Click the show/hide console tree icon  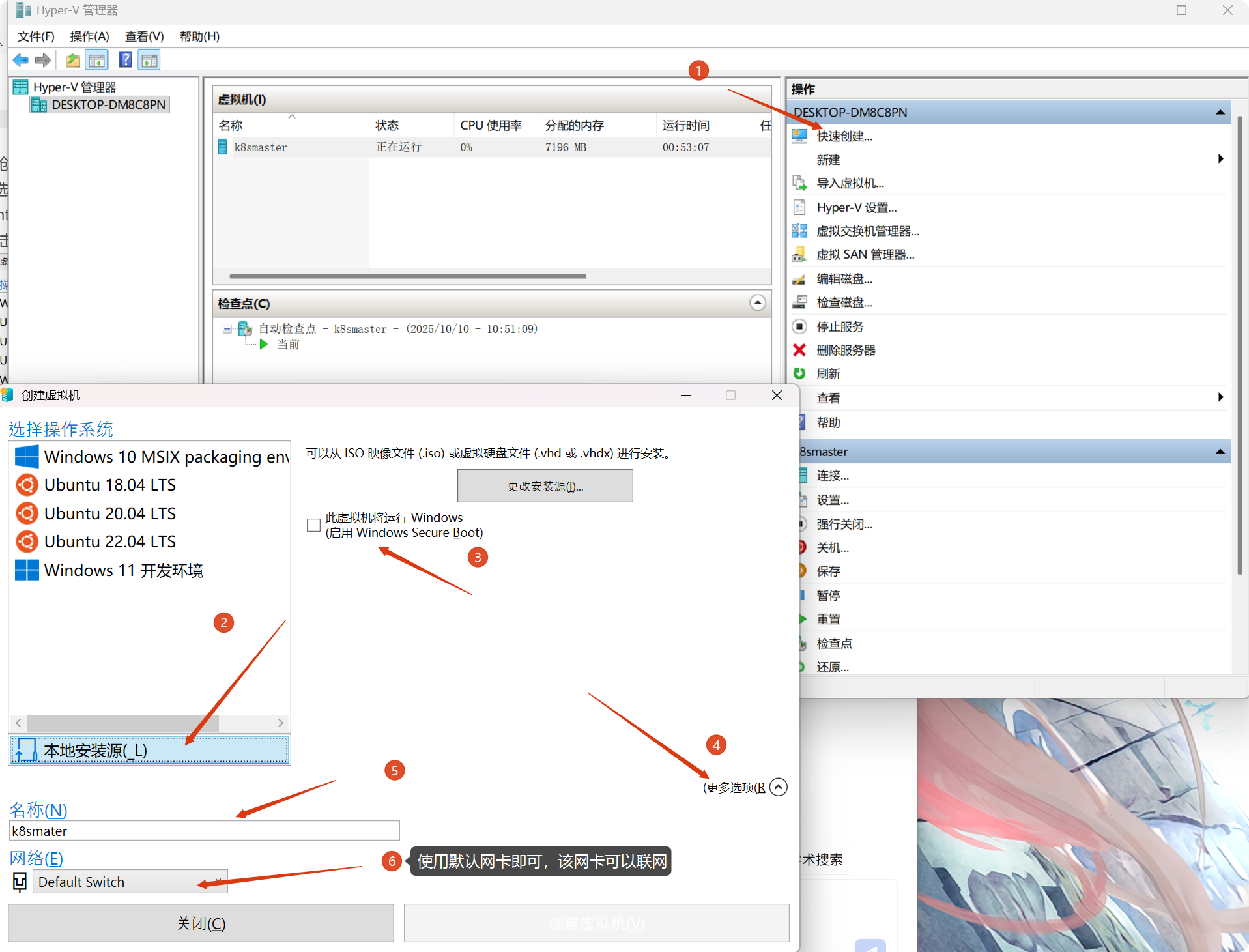point(97,60)
